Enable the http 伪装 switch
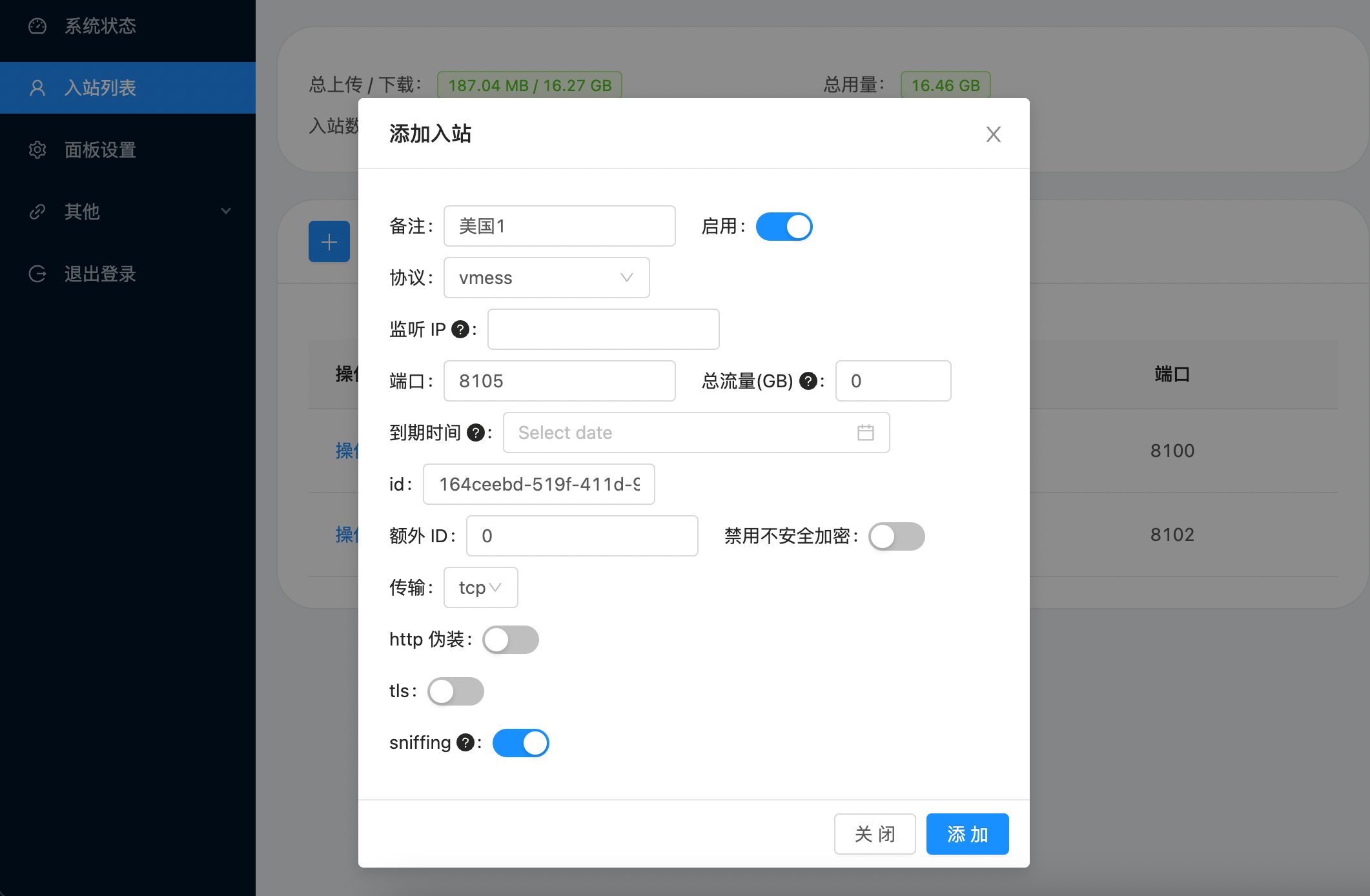 (x=511, y=640)
